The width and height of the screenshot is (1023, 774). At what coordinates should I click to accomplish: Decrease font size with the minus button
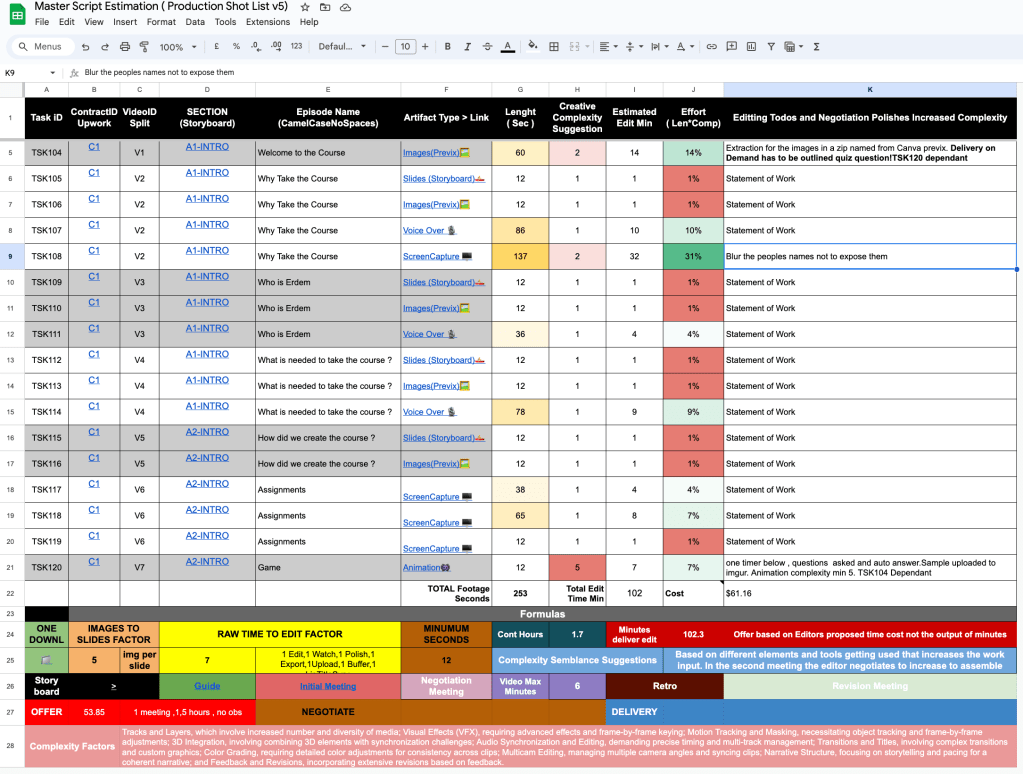point(385,46)
